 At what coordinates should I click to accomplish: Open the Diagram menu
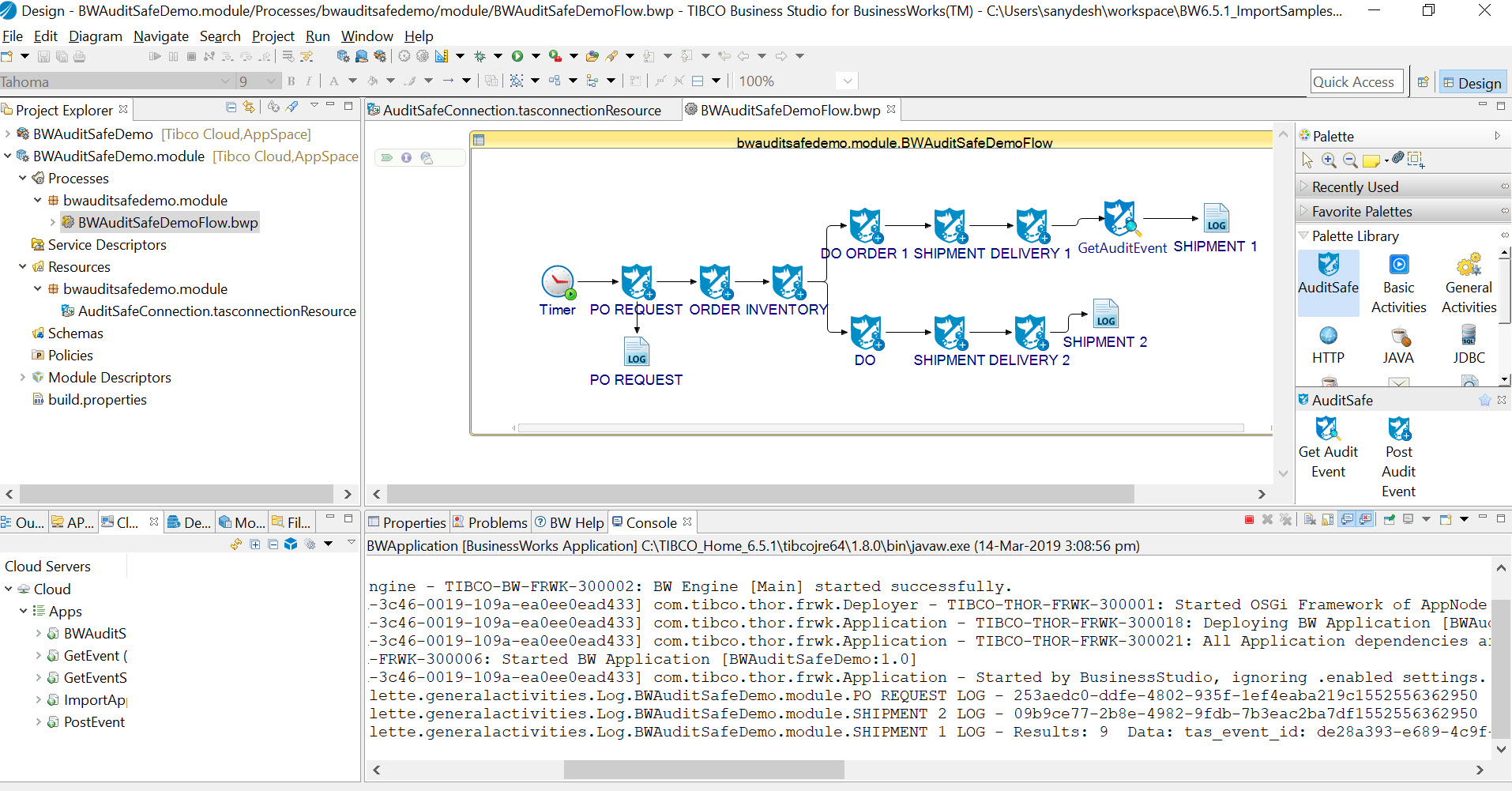96,36
